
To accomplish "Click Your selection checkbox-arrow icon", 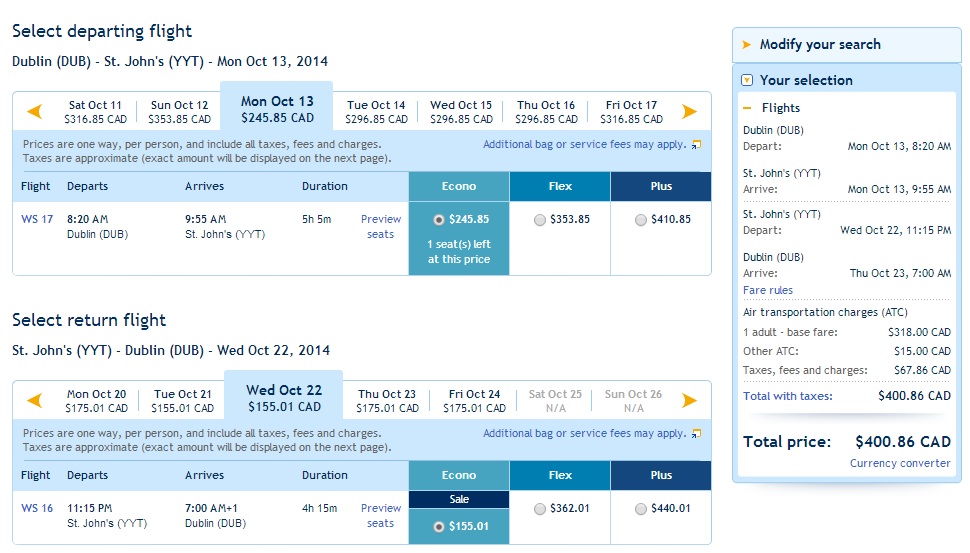I will click(x=747, y=80).
